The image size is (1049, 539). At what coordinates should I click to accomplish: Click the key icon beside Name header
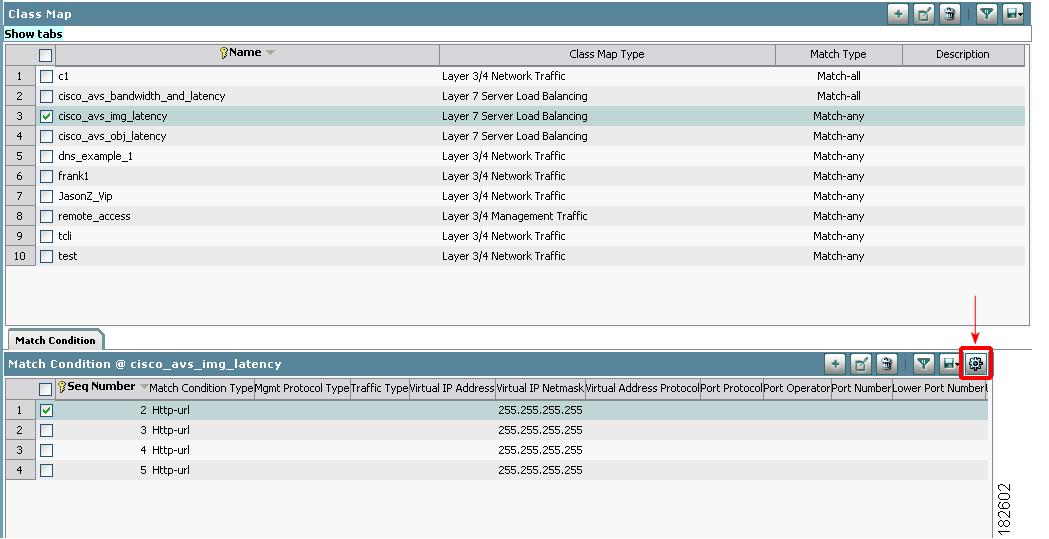pos(224,53)
